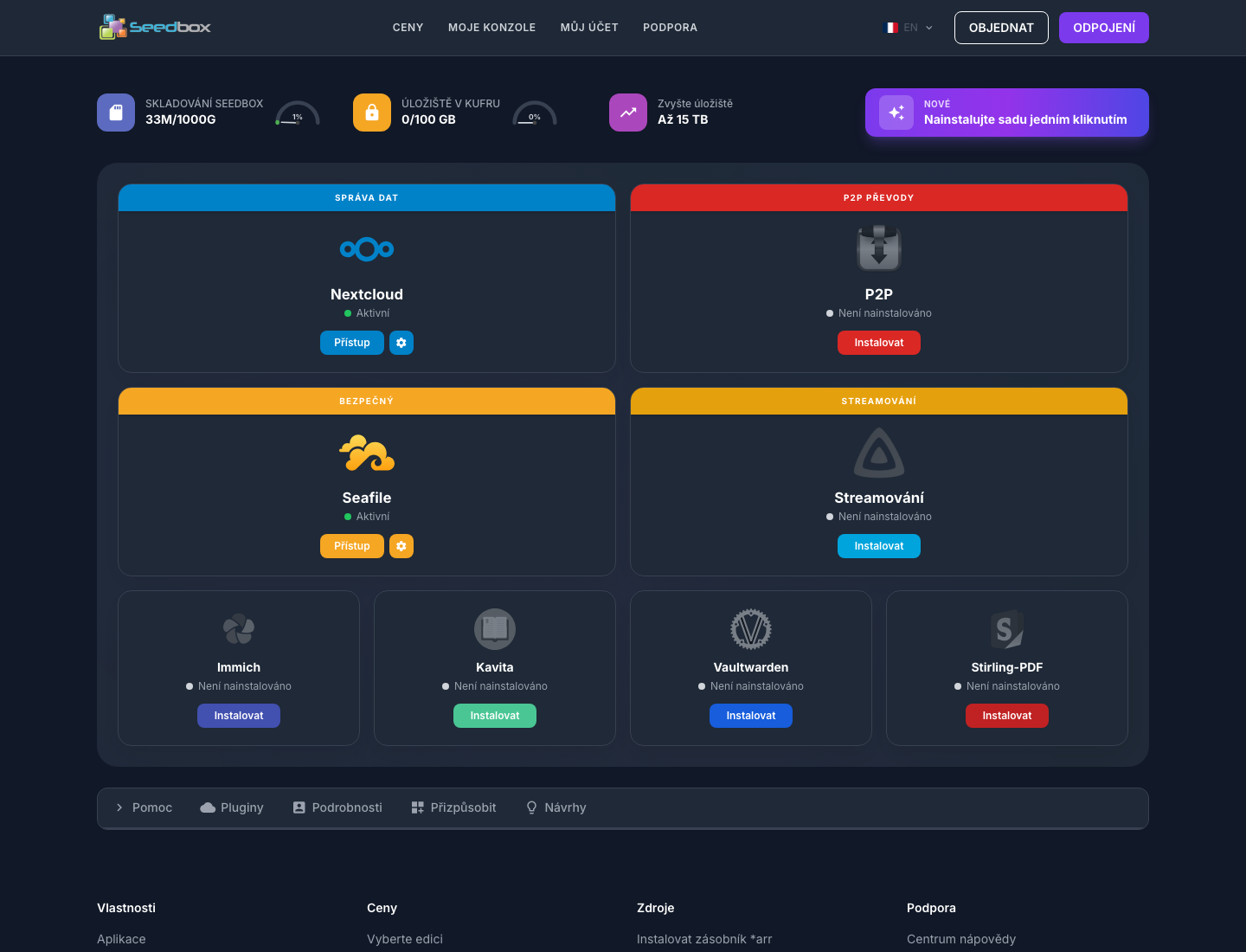Click the Seedbox storage SD card icon
Image resolution: width=1246 pixels, height=952 pixels.
[x=116, y=113]
